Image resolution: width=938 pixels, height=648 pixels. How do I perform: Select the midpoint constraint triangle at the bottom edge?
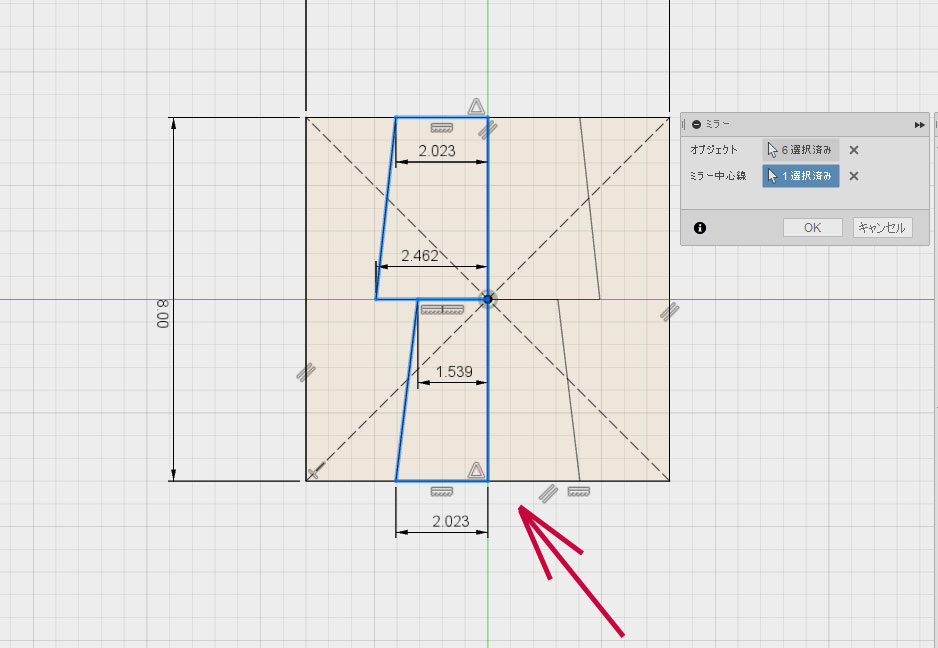pos(476,470)
